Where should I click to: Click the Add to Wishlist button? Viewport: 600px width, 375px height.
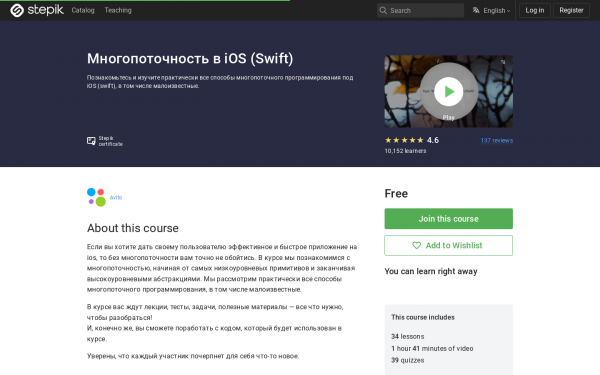click(448, 245)
